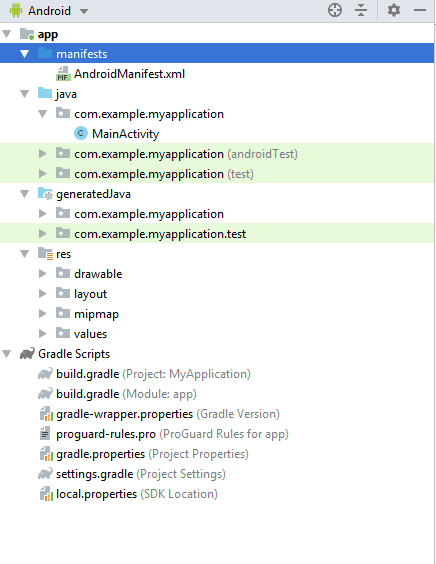Click the app module folder icon
Image resolution: width=436 pixels, height=564 pixels.
(27, 34)
